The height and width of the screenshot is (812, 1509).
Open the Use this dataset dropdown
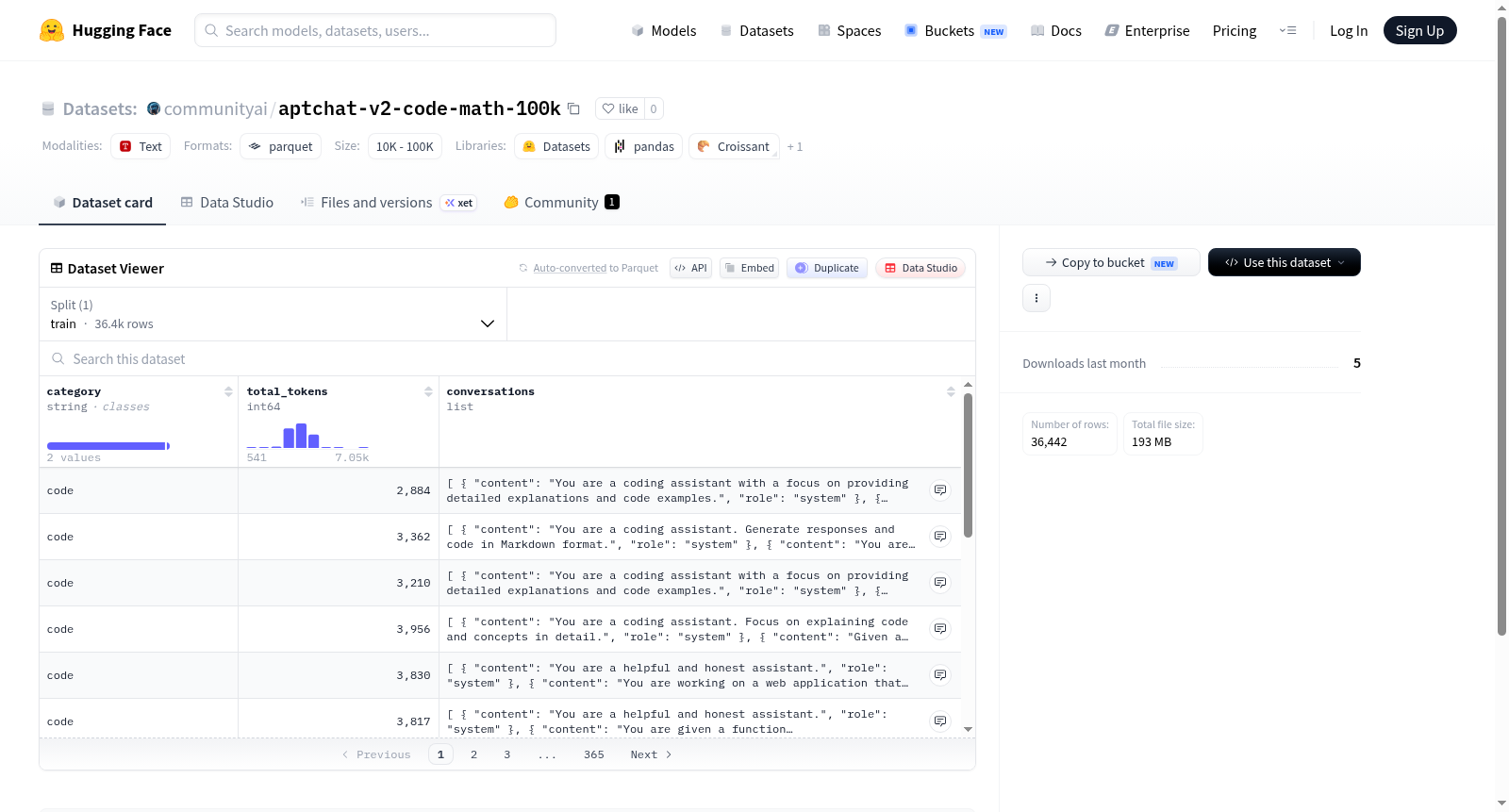click(x=1285, y=262)
